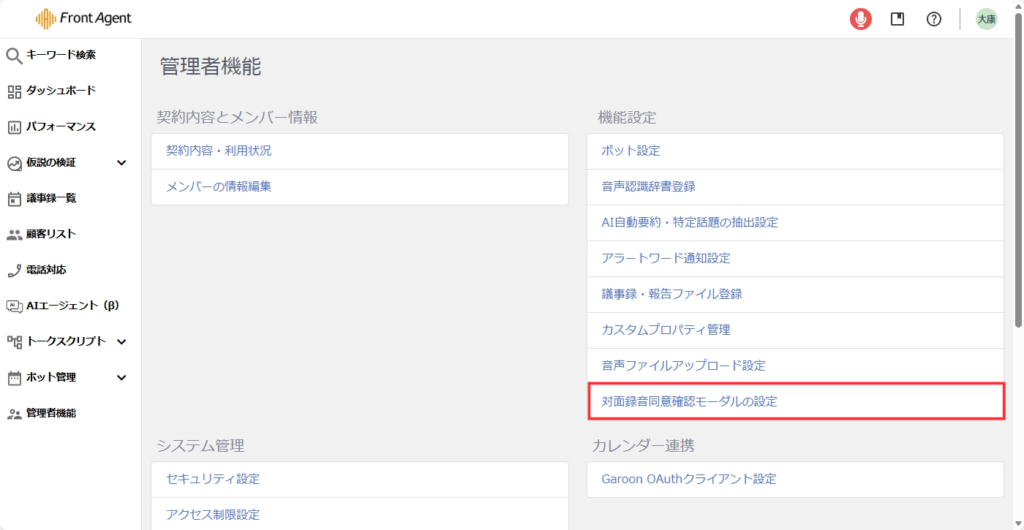This screenshot has width=1024, height=530.
Task: Click the help question mark icon
Action: pos(934,19)
